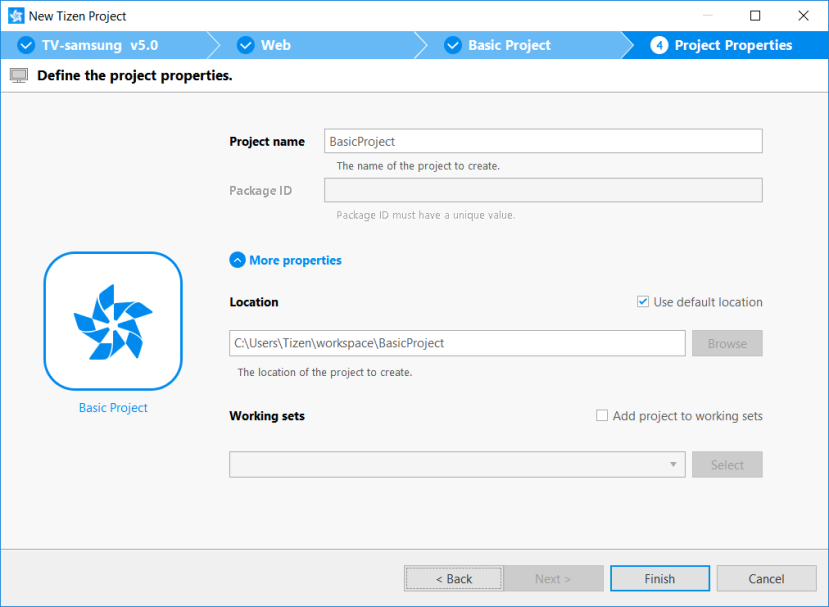Click the monitor icon beside Define the project properties

[x=19, y=76]
